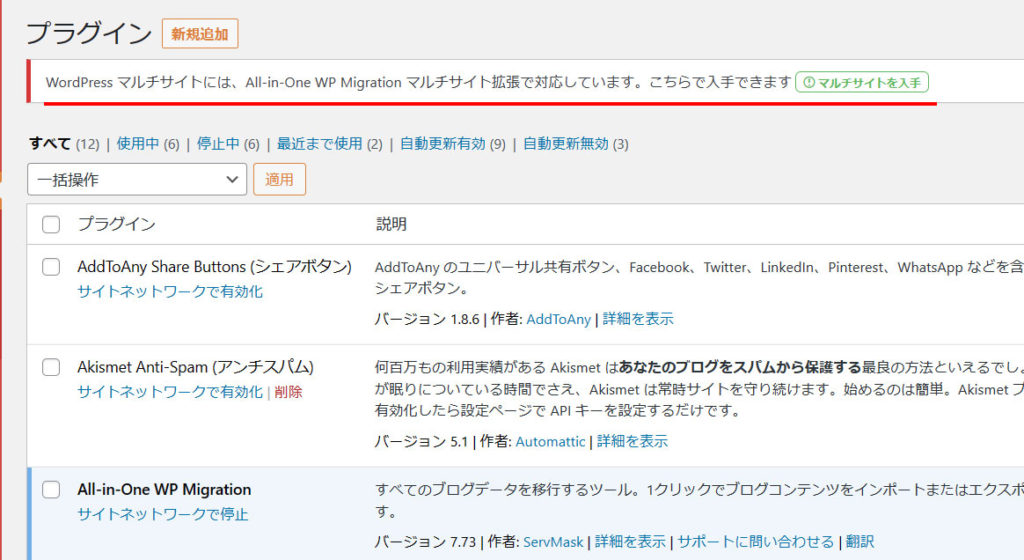Viewport: 1024px width, 560px height.
Task: Filter by 自動更新有効 plugins
Action: coord(442,144)
